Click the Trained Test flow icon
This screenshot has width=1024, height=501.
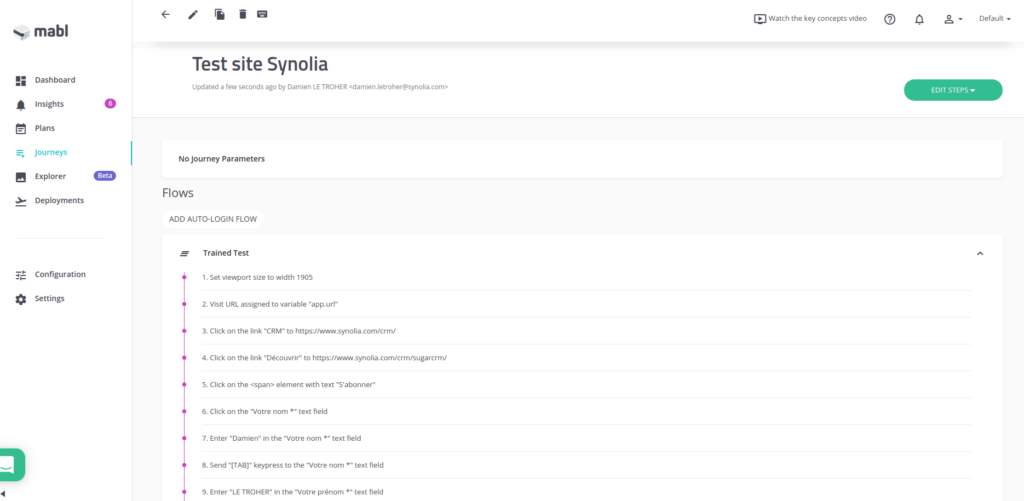[184, 253]
